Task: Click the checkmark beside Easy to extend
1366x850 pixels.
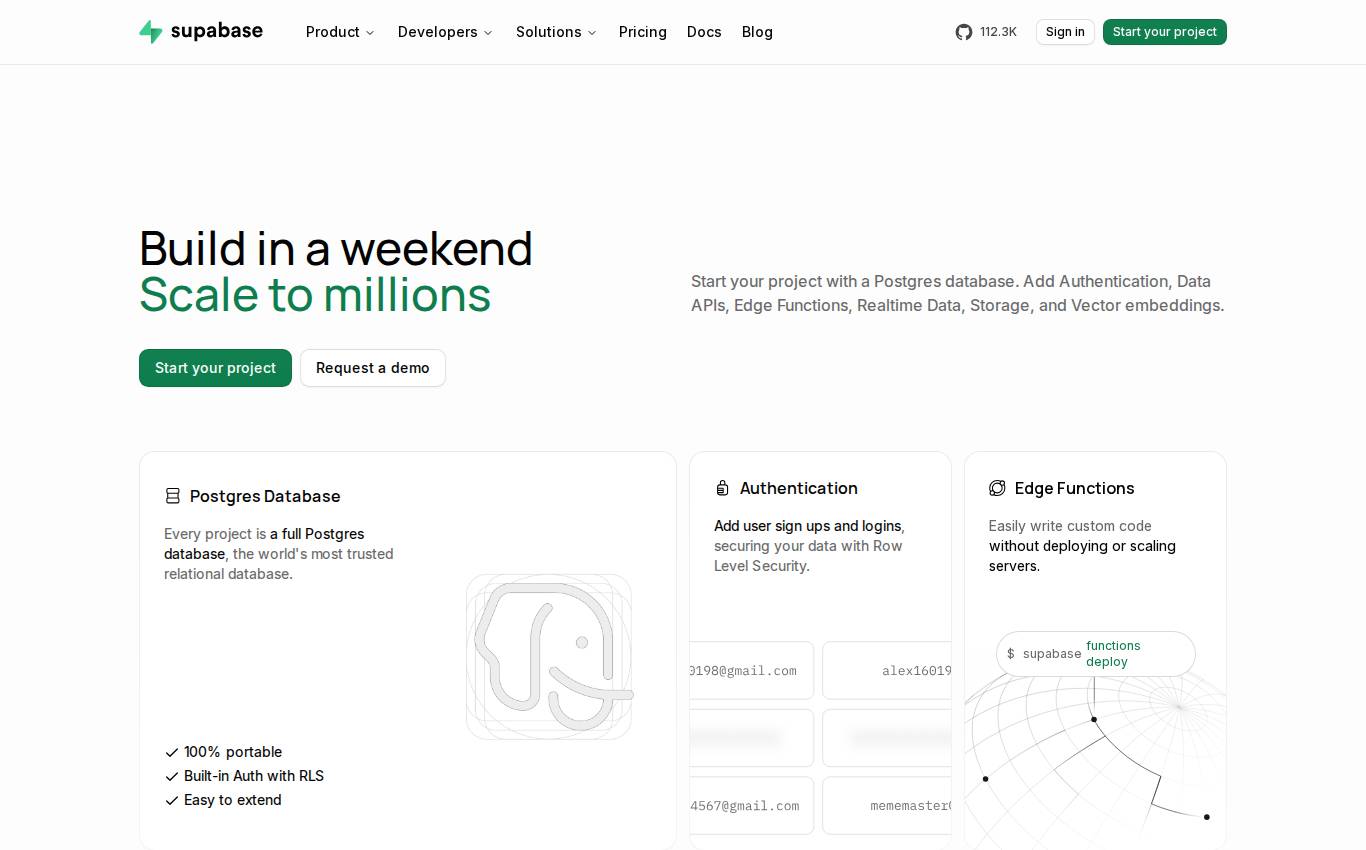Action: [x=172, y=800]
